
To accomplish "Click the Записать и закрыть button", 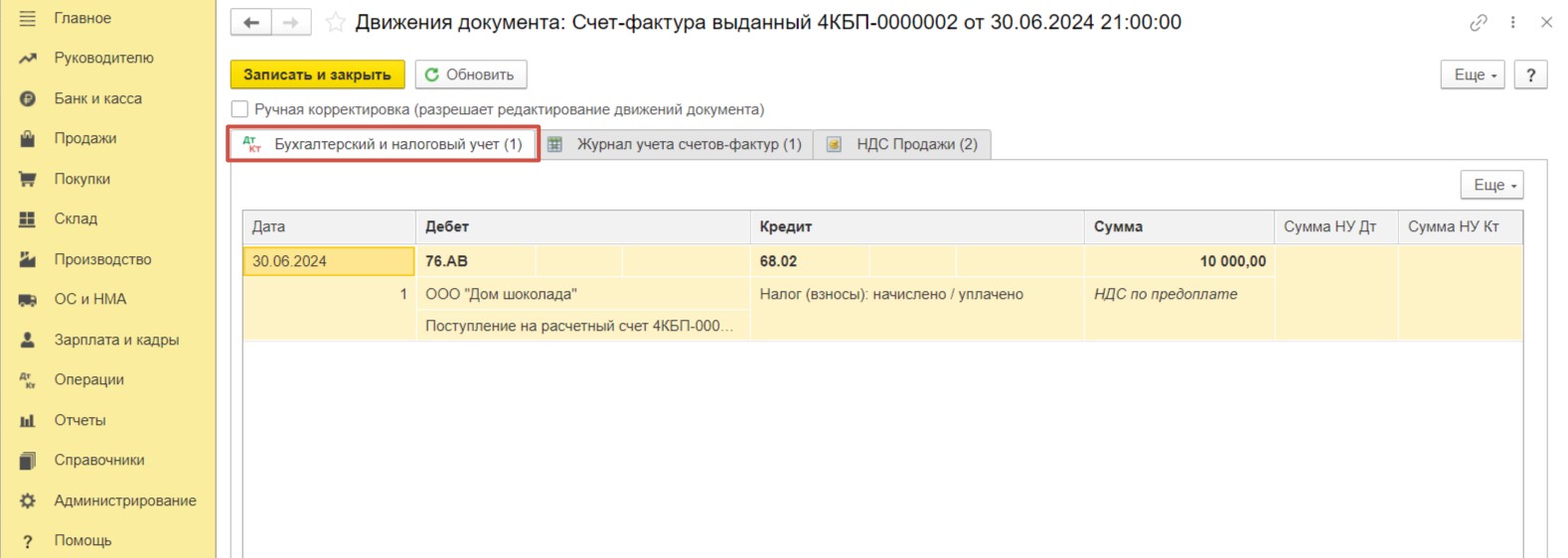I will coord(317,74).
